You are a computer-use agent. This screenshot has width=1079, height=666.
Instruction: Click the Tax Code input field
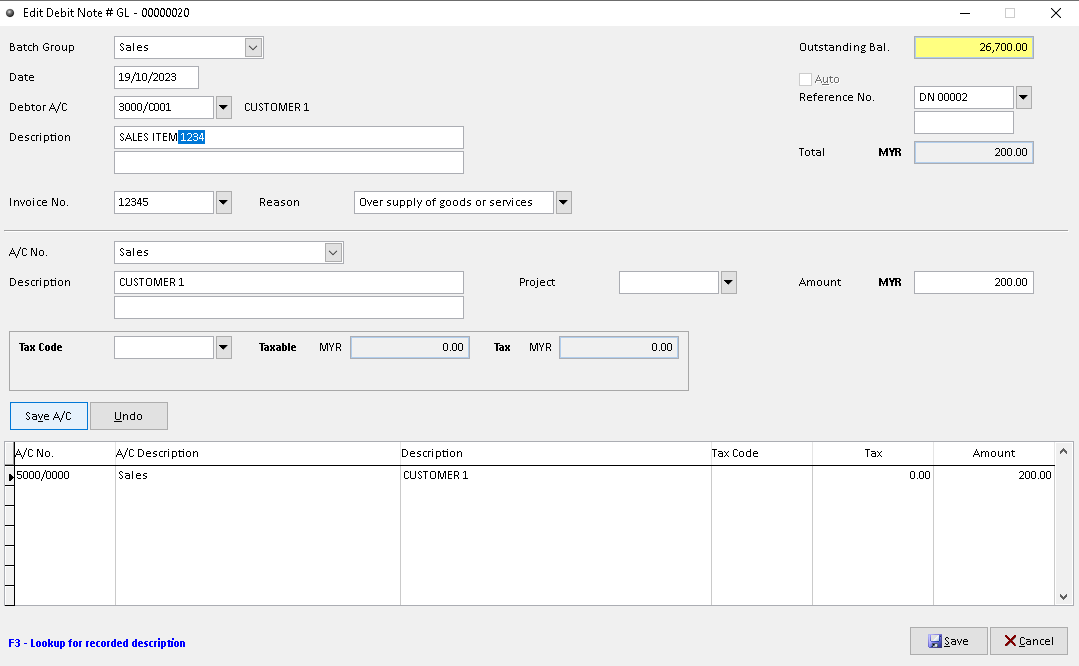pyautogui.click(x=164, y=347)
